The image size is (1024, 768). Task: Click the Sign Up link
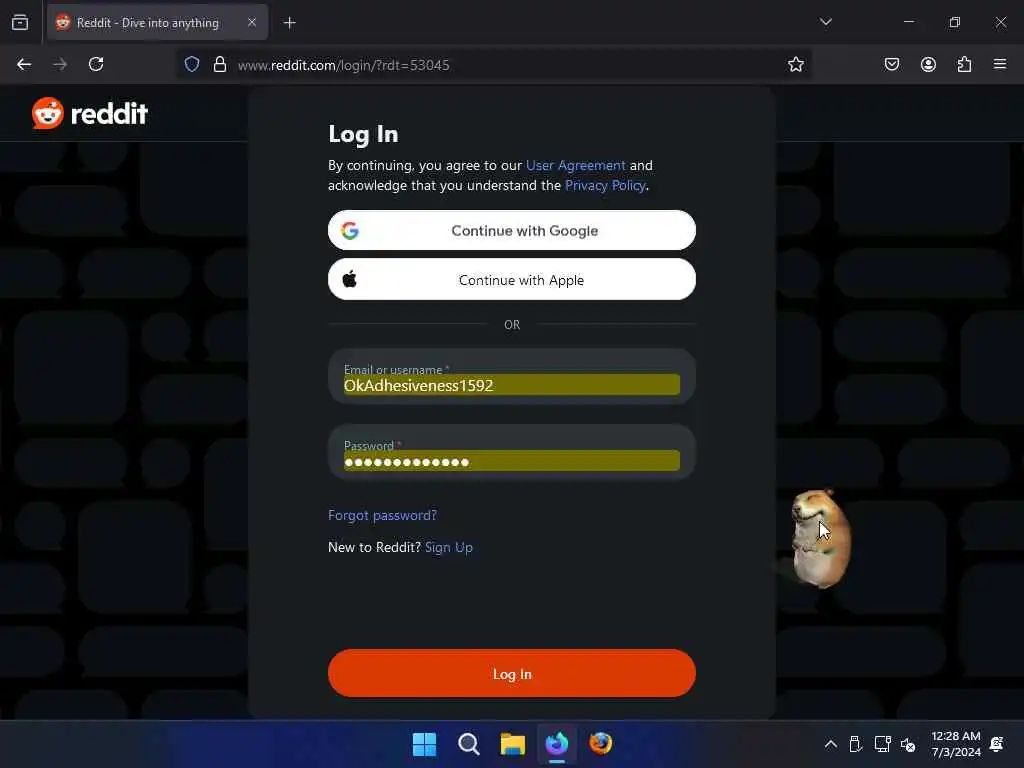(x=449, y=547)
